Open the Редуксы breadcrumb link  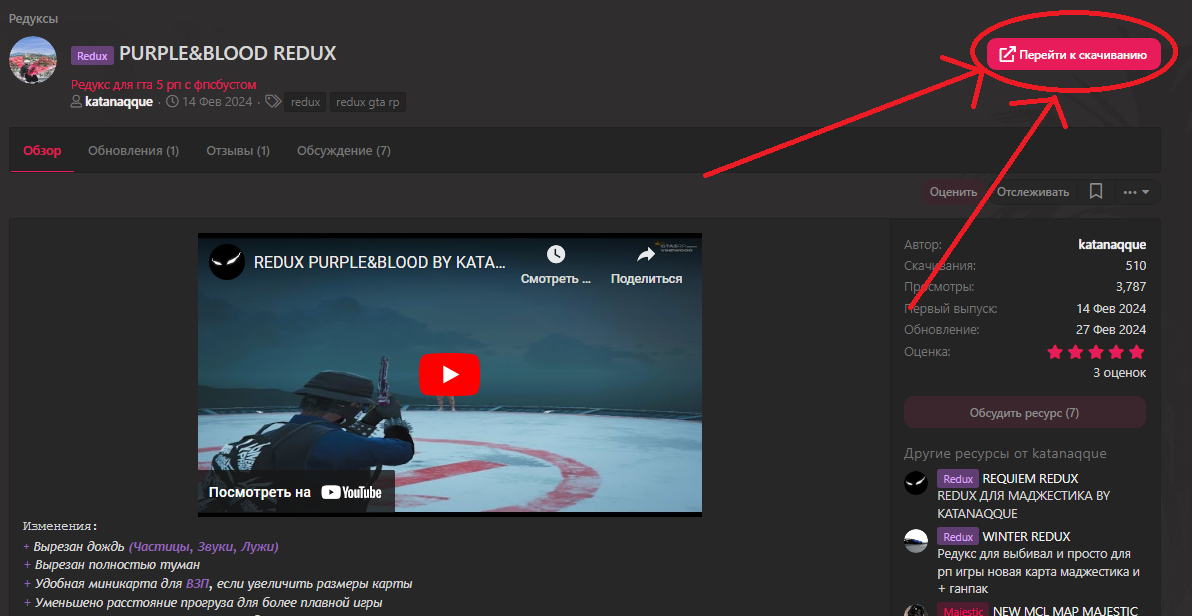pos(33,18)
